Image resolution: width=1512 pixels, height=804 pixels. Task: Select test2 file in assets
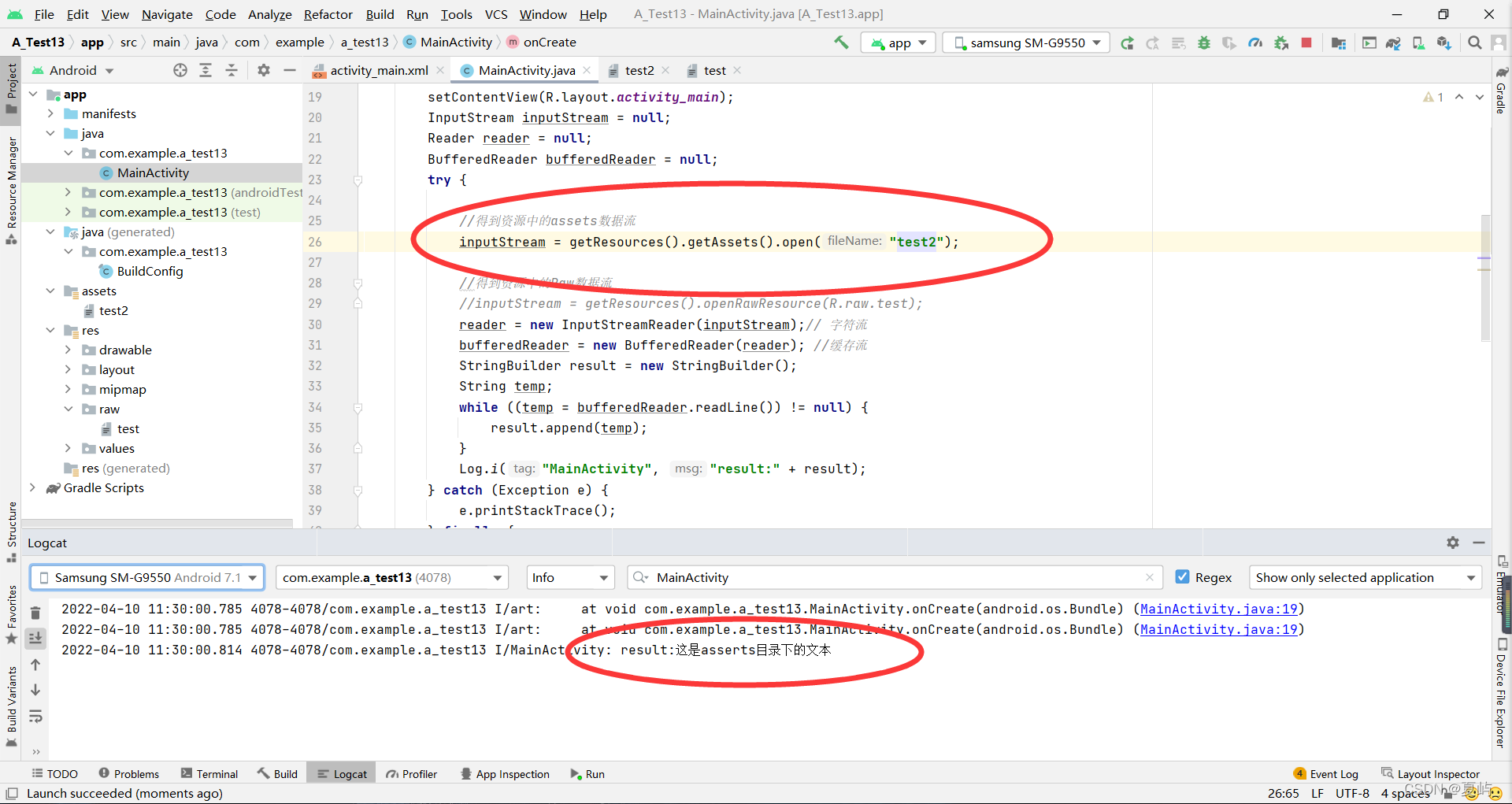click(113, 310)
